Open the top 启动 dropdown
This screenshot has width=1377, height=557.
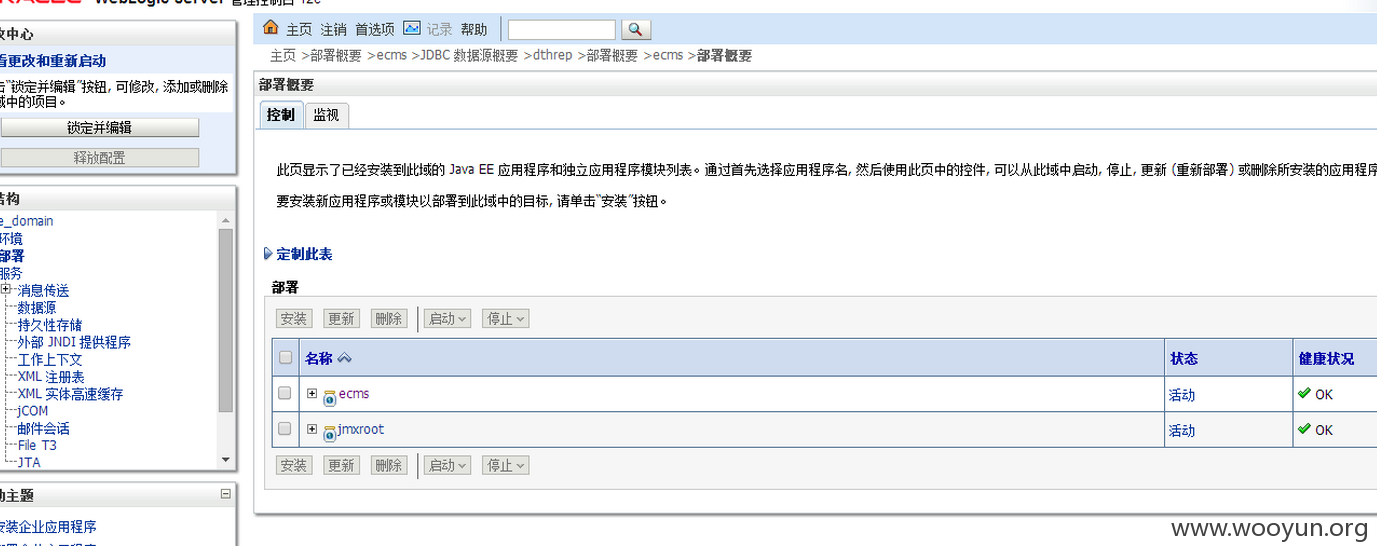coord(447,319)
